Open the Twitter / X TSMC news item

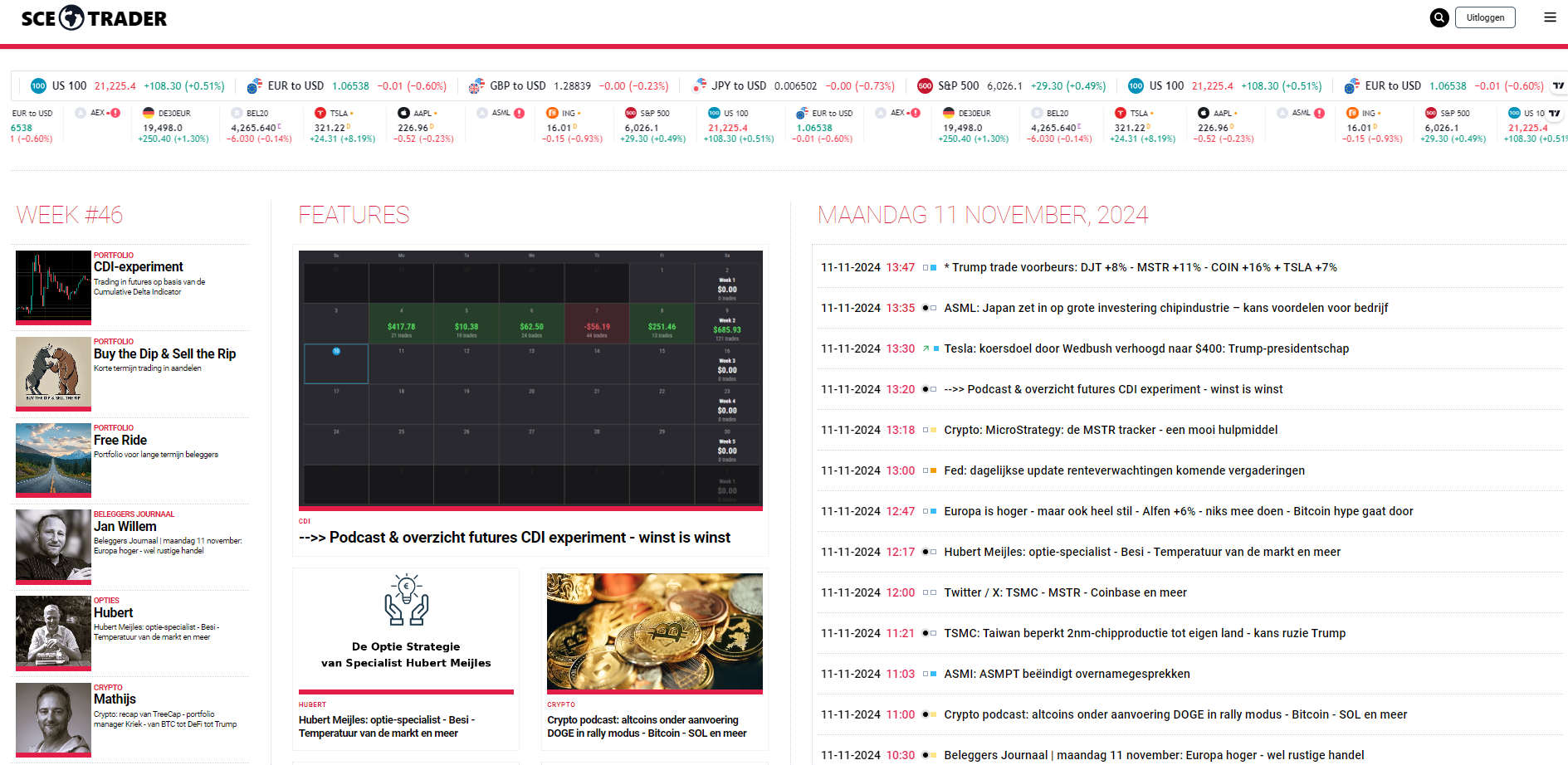tap(1066, 592)
